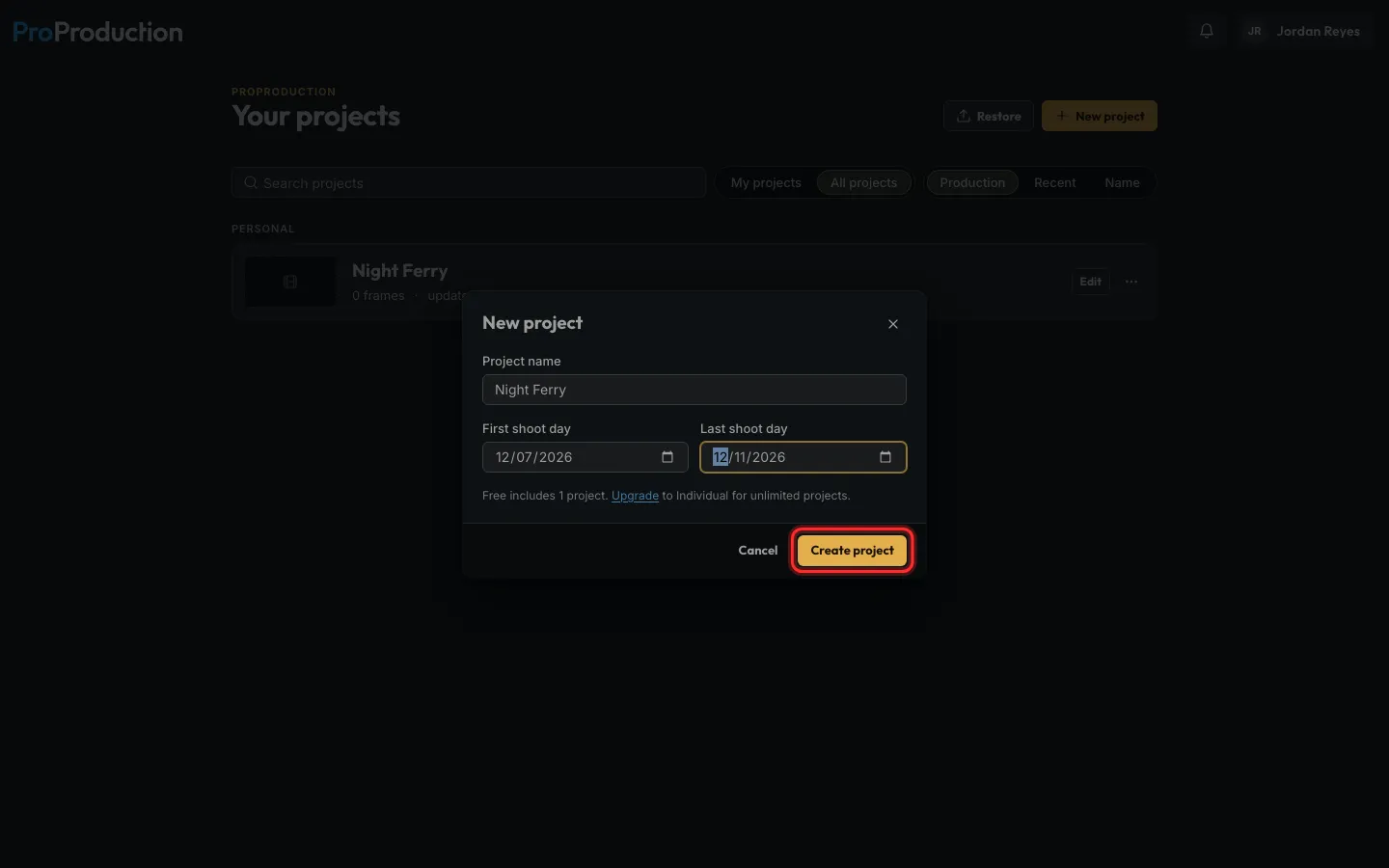Click the Night Ferry project title
The height and width of the screenshot is (868, 1389).
click(400, 271)
